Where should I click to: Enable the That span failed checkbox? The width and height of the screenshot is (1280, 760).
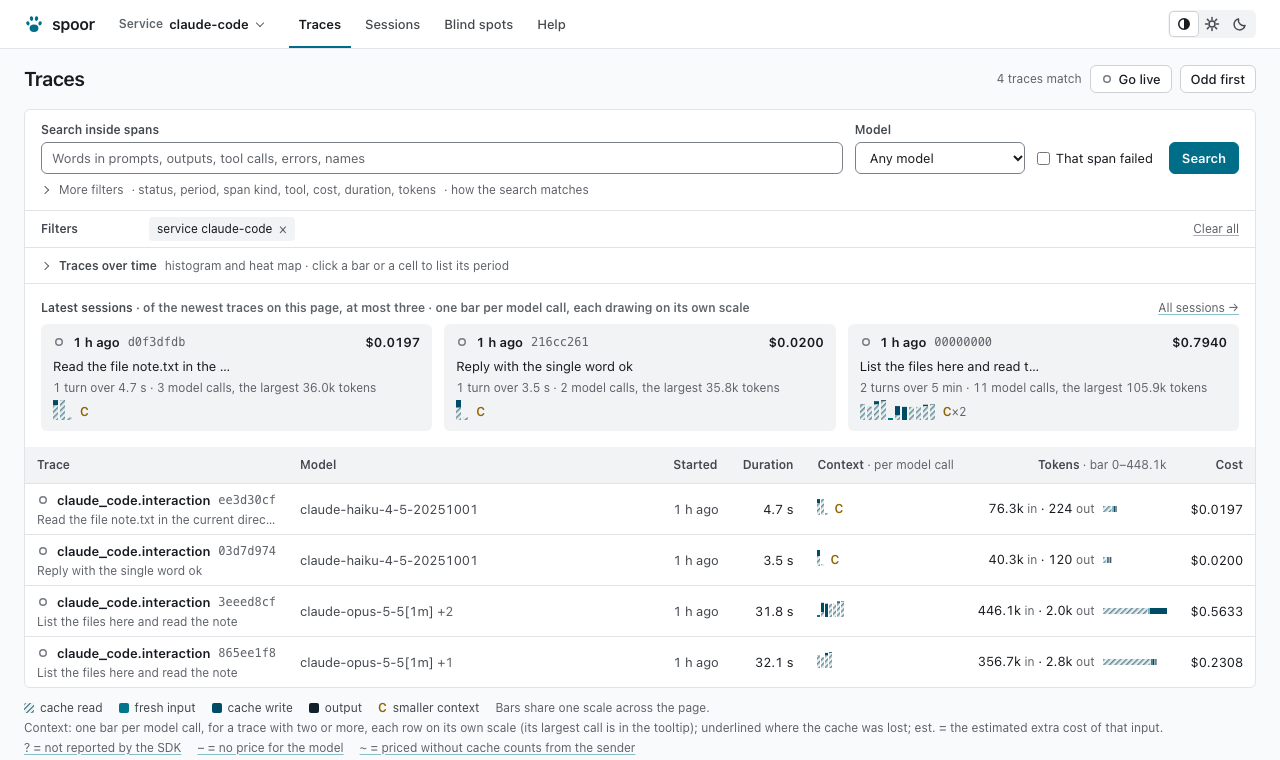1044,158
